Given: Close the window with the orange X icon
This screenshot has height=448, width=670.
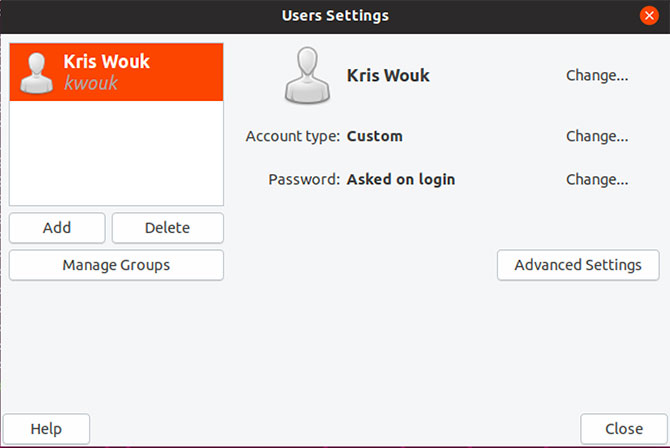Looking at the screenshot, I should tap(650, 16).
